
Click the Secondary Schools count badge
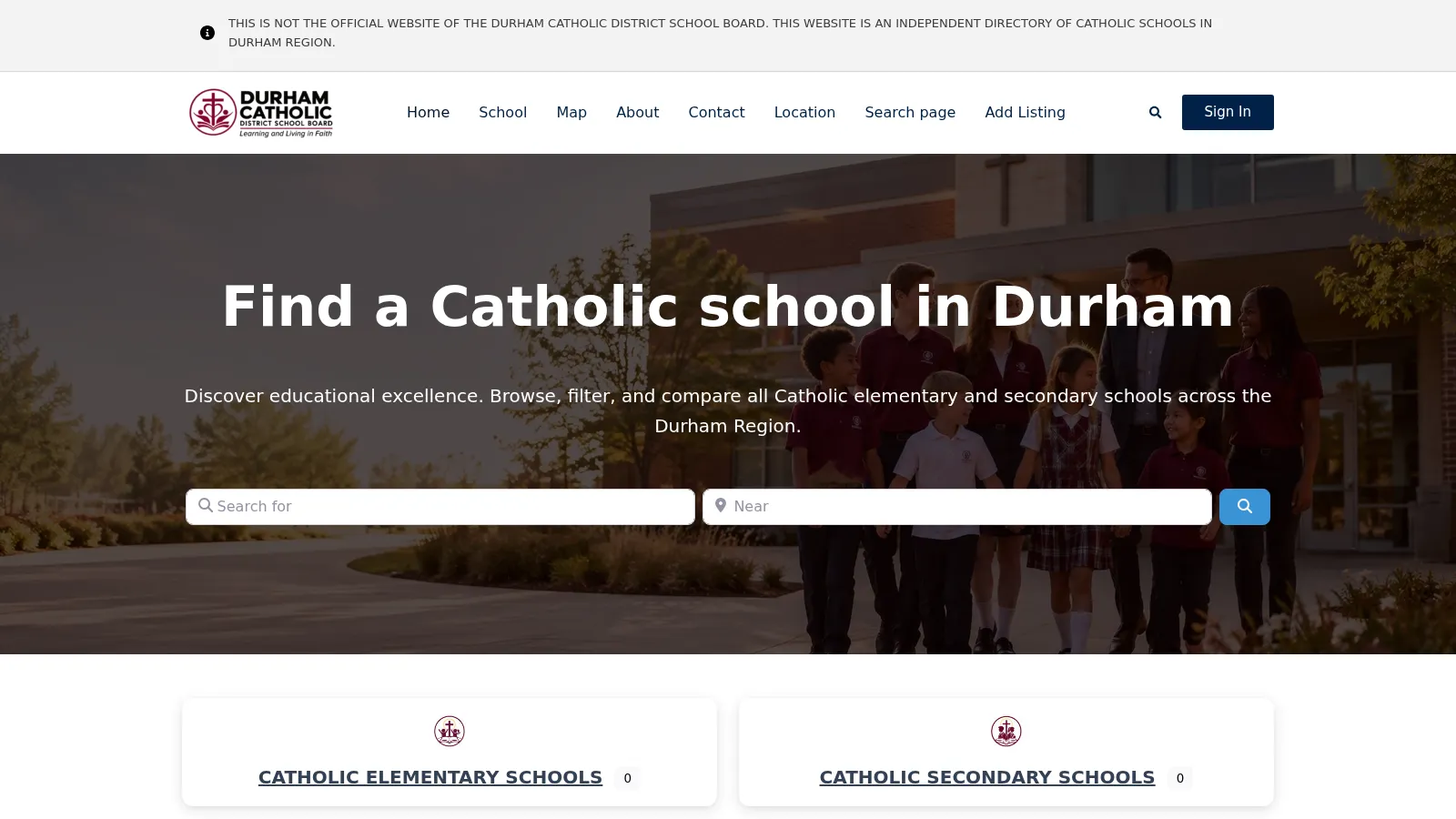tap(1180, 778)
